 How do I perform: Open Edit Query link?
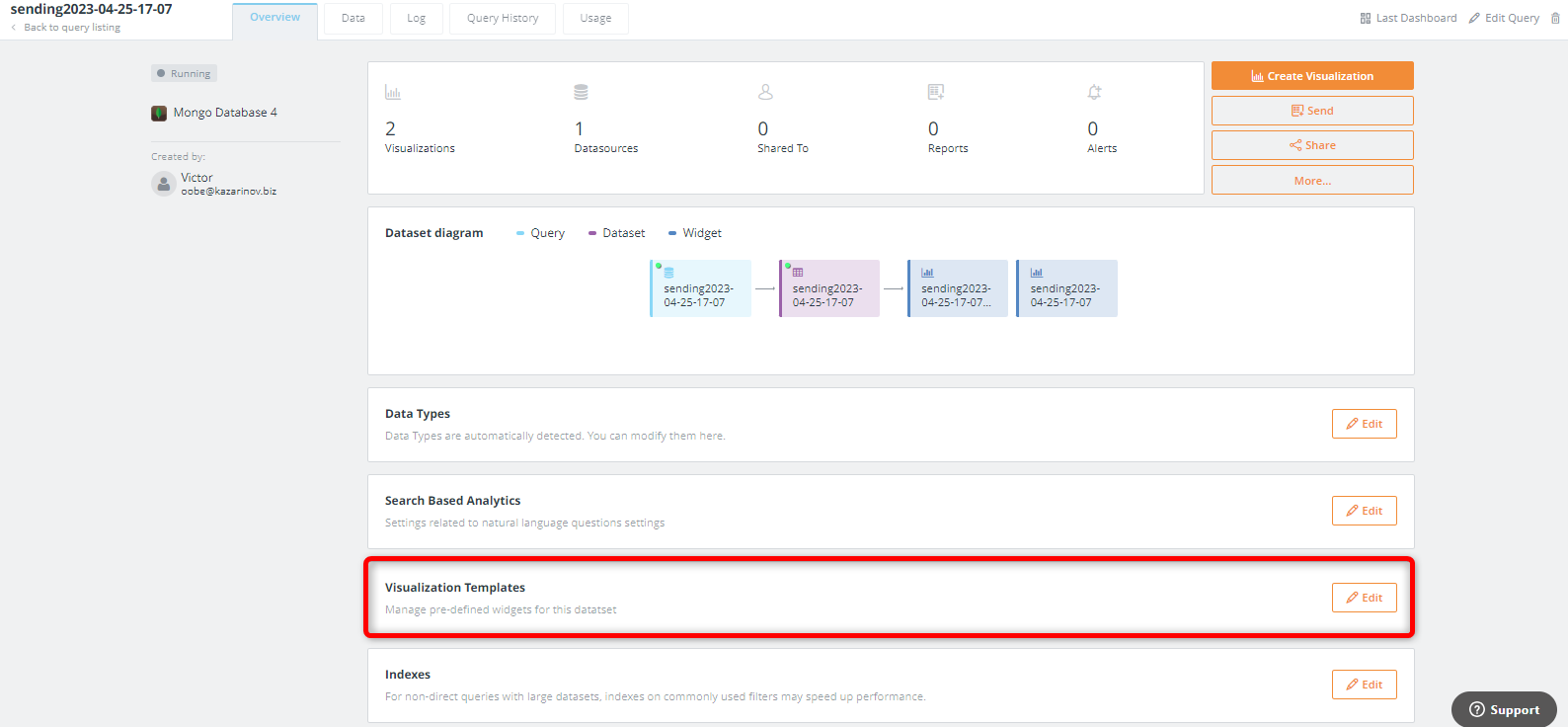[1504, 18]
